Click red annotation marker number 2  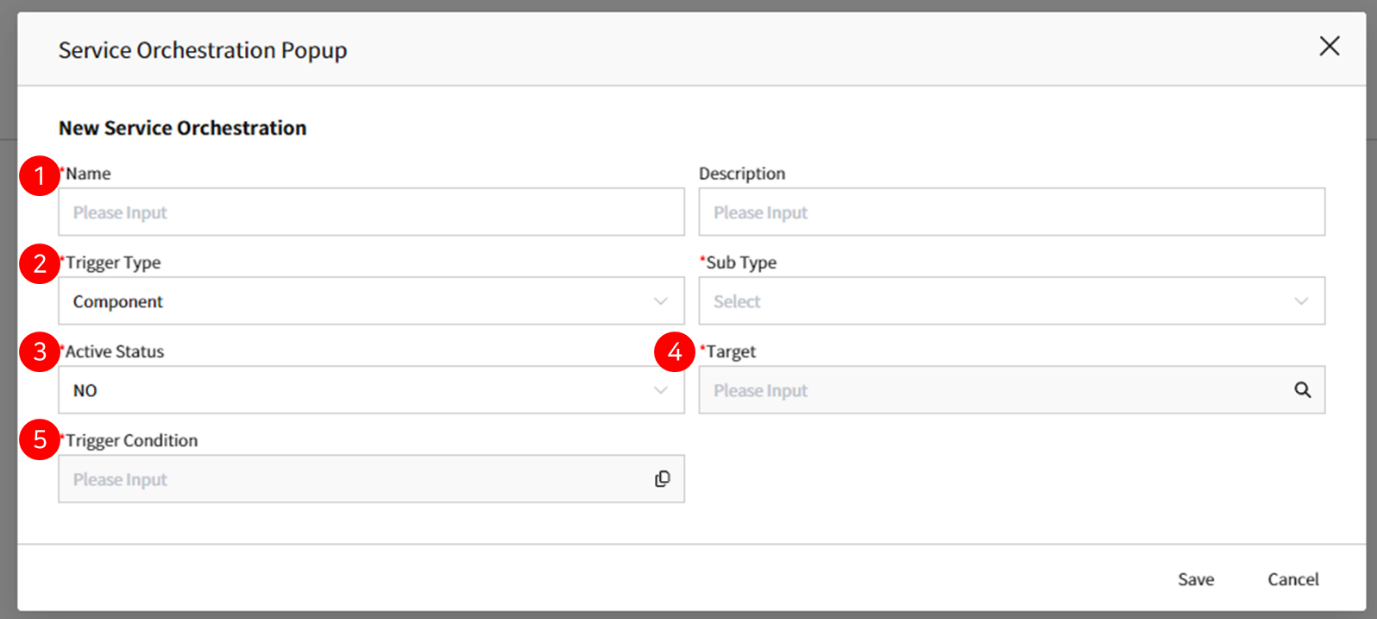click(40, 265)
